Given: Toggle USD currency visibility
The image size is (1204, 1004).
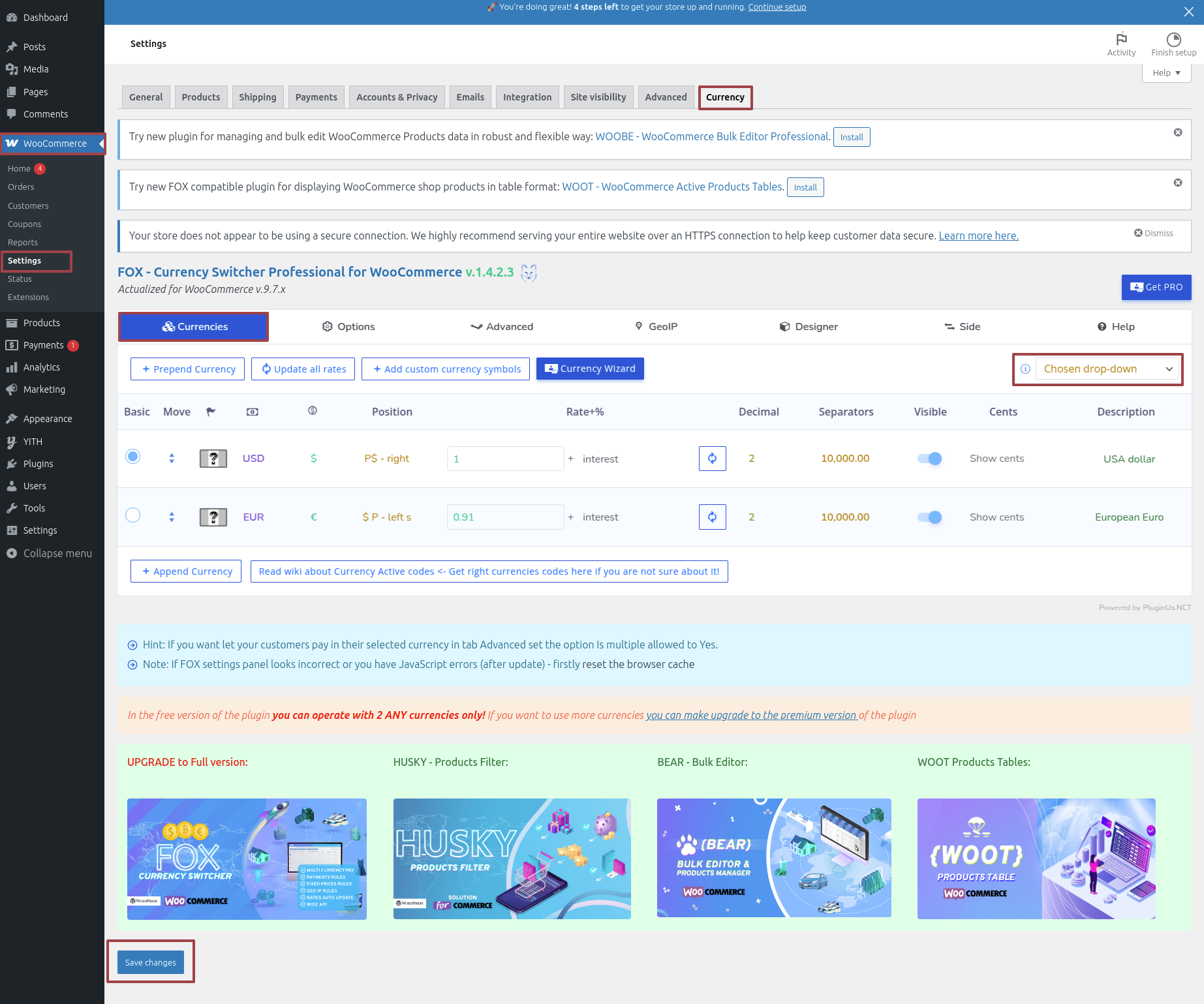Looking at the screenshot, I should [929, 459].
